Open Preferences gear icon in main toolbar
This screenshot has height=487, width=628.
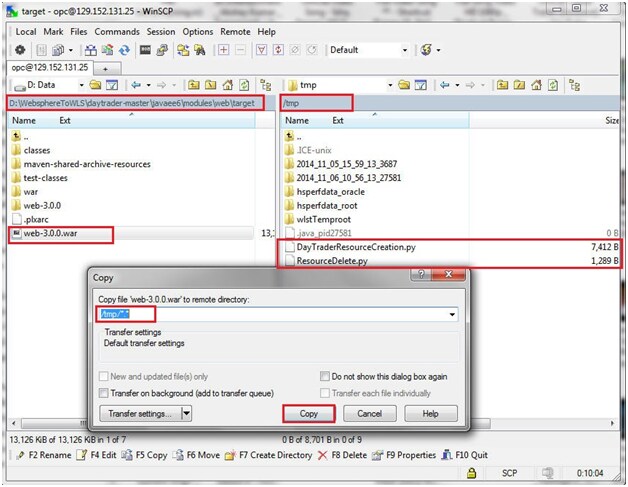click(20, 50)
